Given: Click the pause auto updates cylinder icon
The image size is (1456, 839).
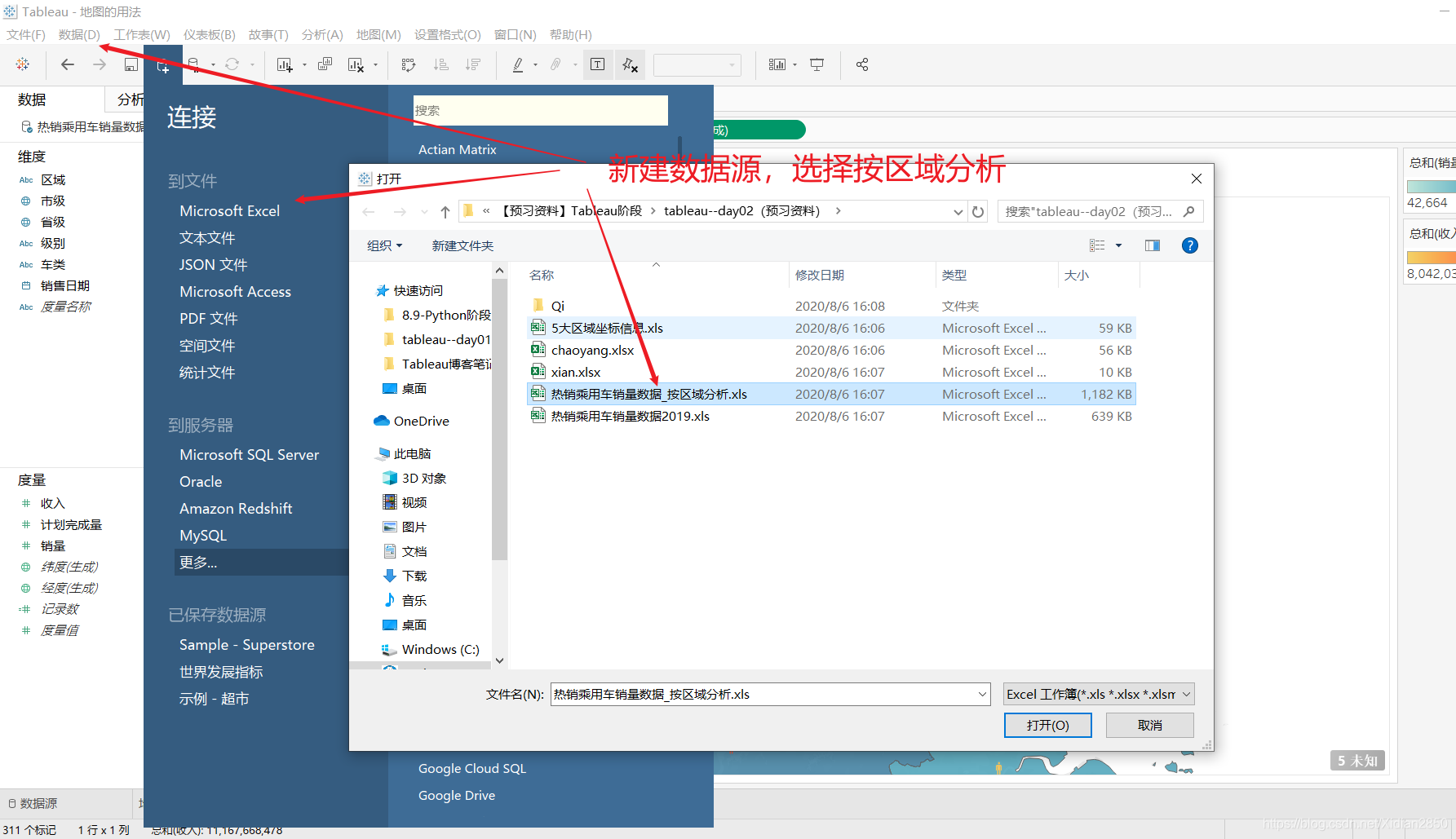Looking at the screenshot, I should [193, 64].
